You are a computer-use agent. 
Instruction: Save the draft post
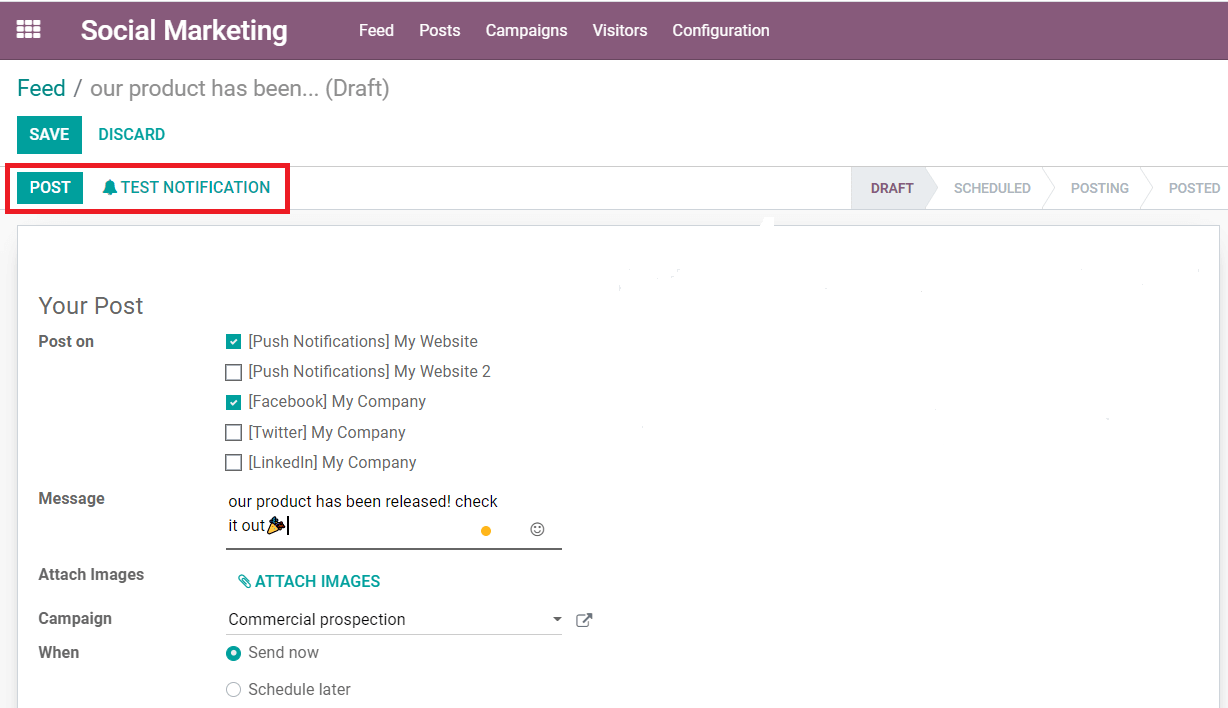click(49, 135)
